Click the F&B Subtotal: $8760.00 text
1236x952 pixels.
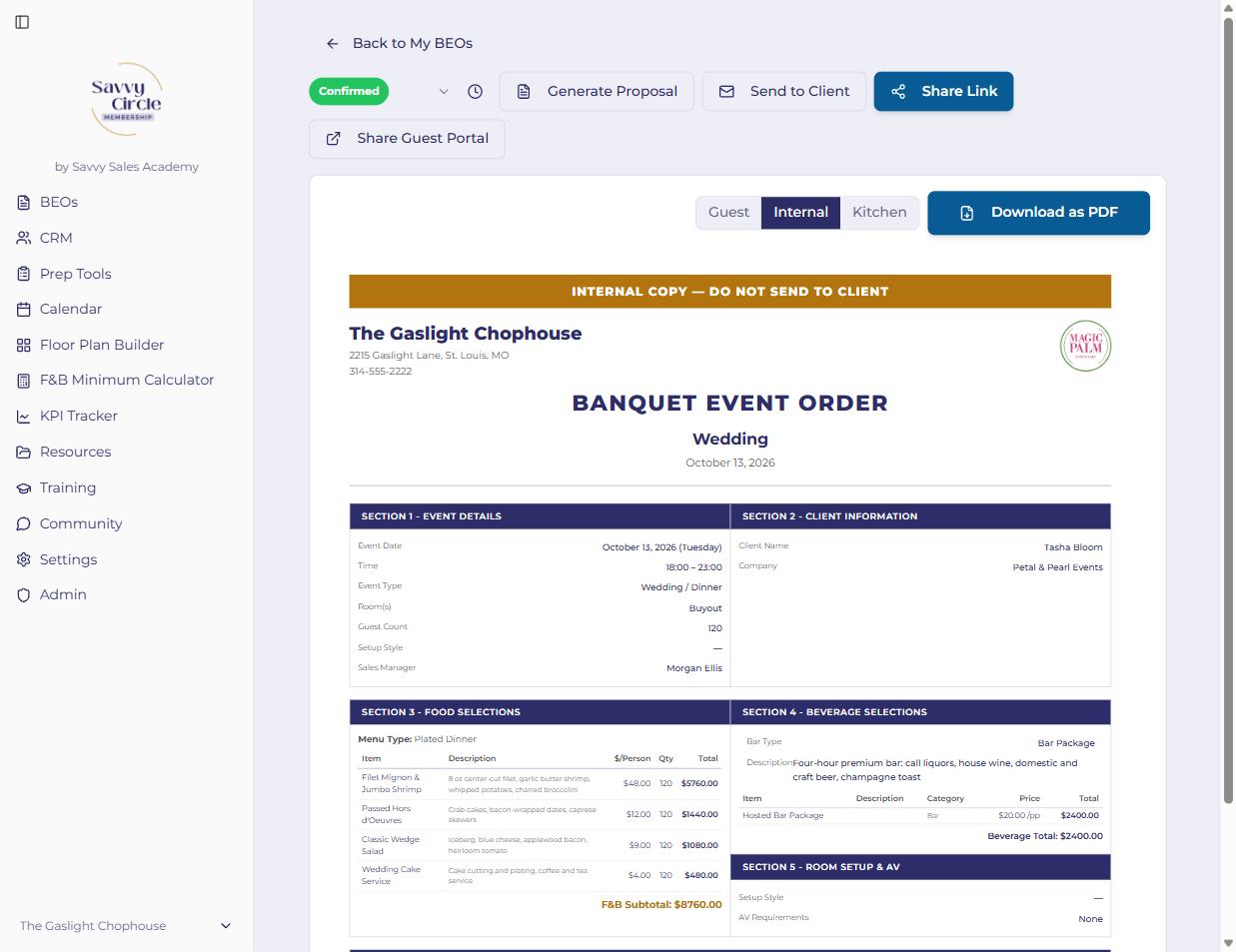(x=660, y=904)
